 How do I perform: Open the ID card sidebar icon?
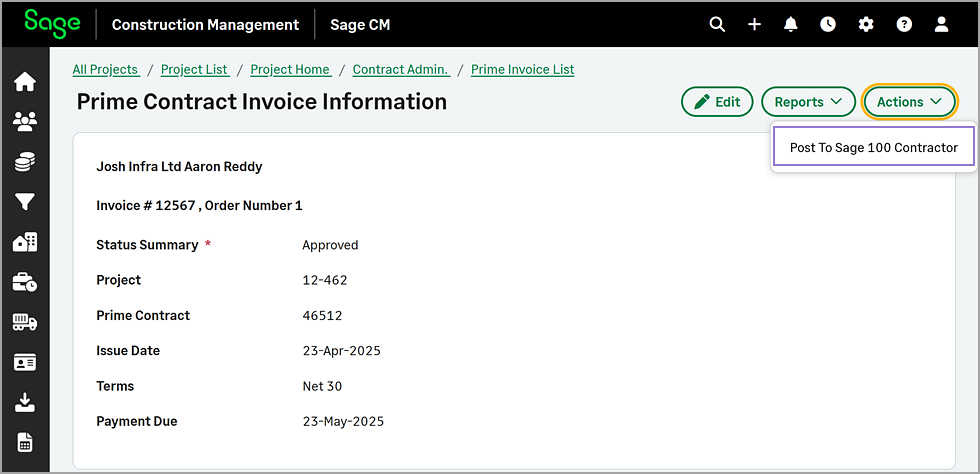coord(25,362)
